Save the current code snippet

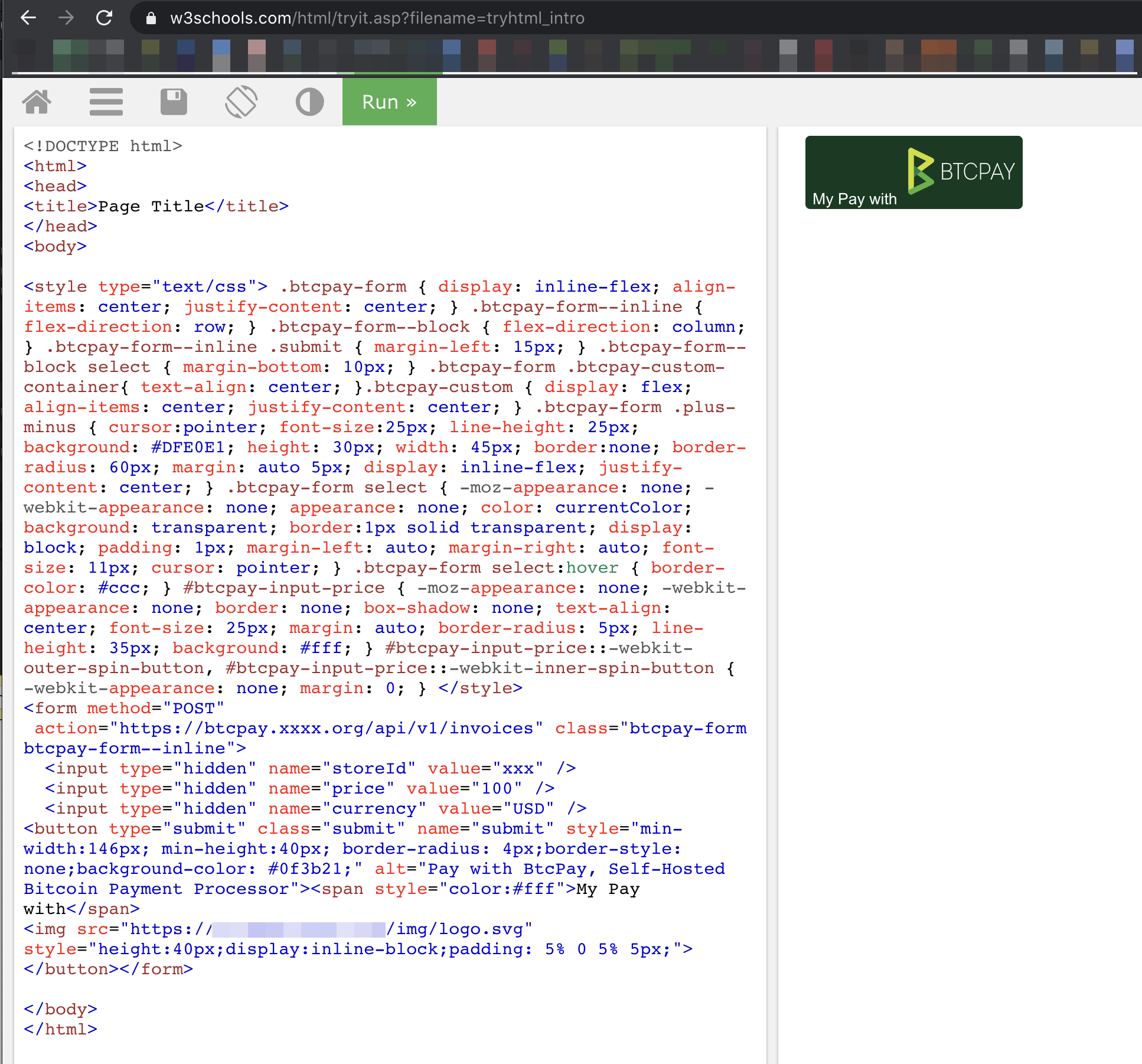coord(174,101)
